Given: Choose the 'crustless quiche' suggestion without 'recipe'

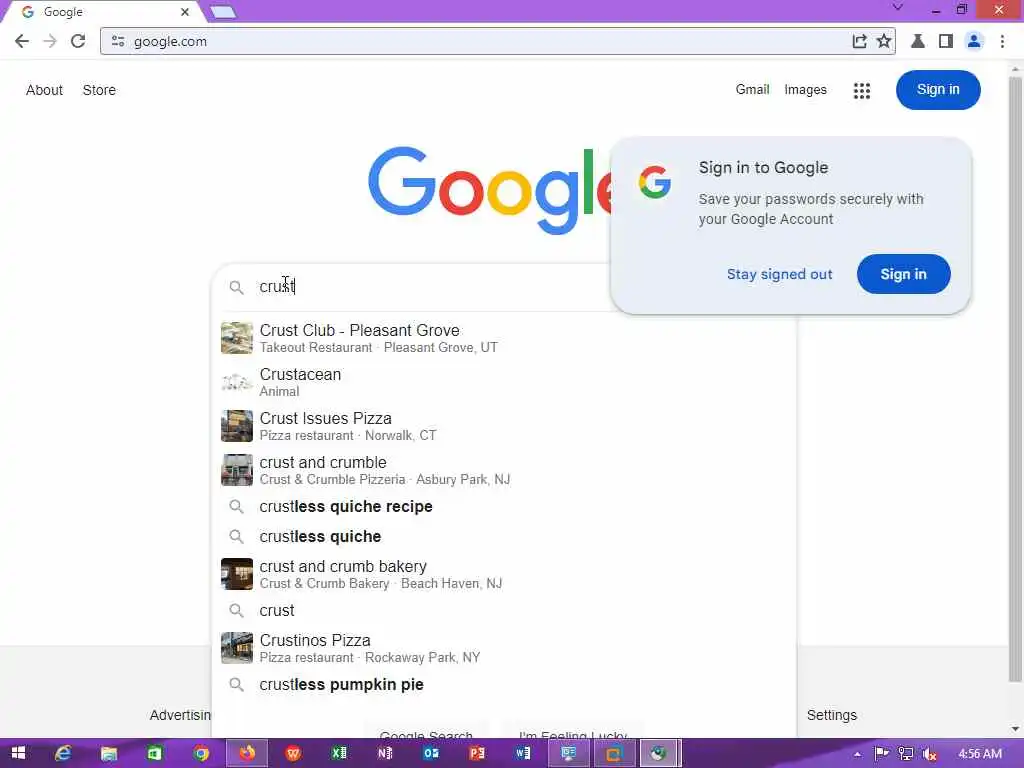Looking at the screenshot, I should (504, 536).
